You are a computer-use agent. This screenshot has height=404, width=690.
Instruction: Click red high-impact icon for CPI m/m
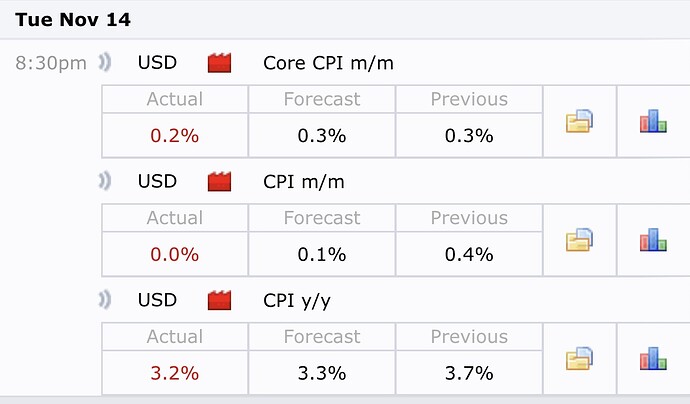(x=219, y=182)
